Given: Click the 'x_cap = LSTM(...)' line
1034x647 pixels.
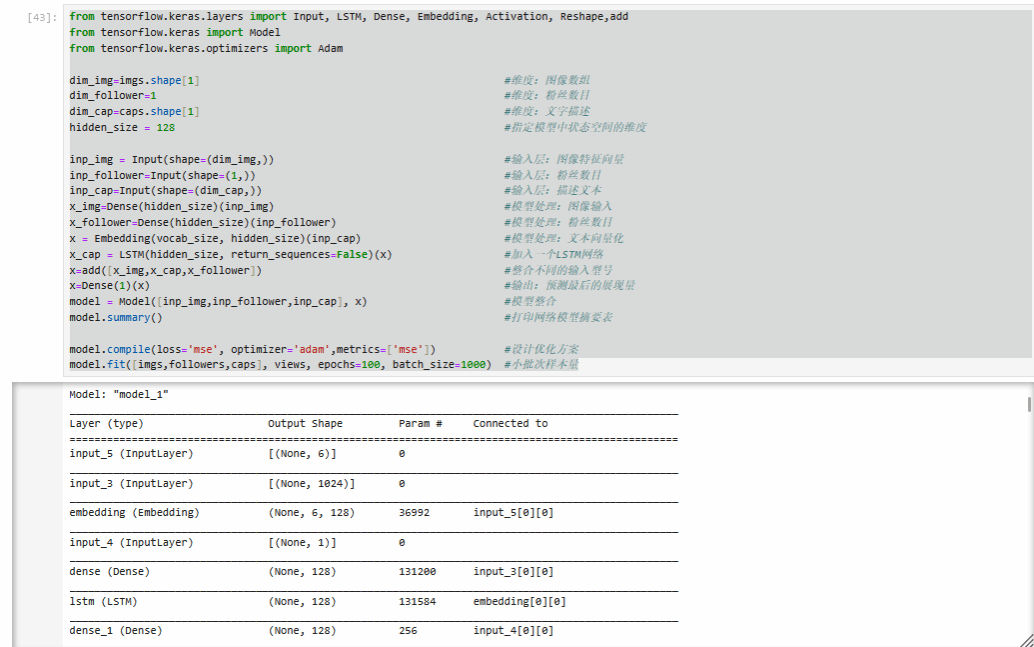Looking at the screenshot, I should click(231, 255).
